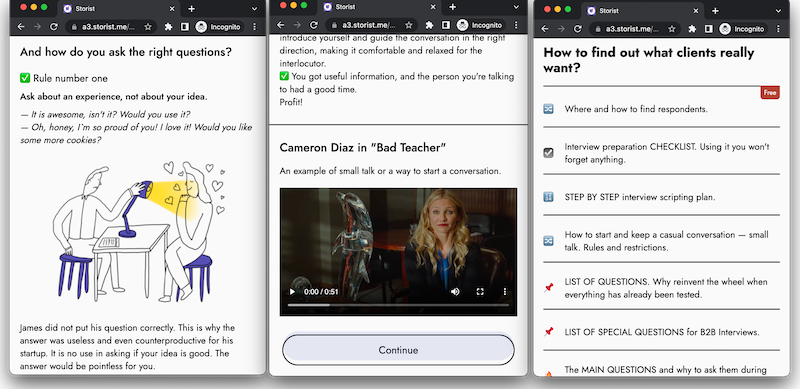This screenshot has width=800, height=389.
Task: Click the Continue button
Action: [398, 350]
